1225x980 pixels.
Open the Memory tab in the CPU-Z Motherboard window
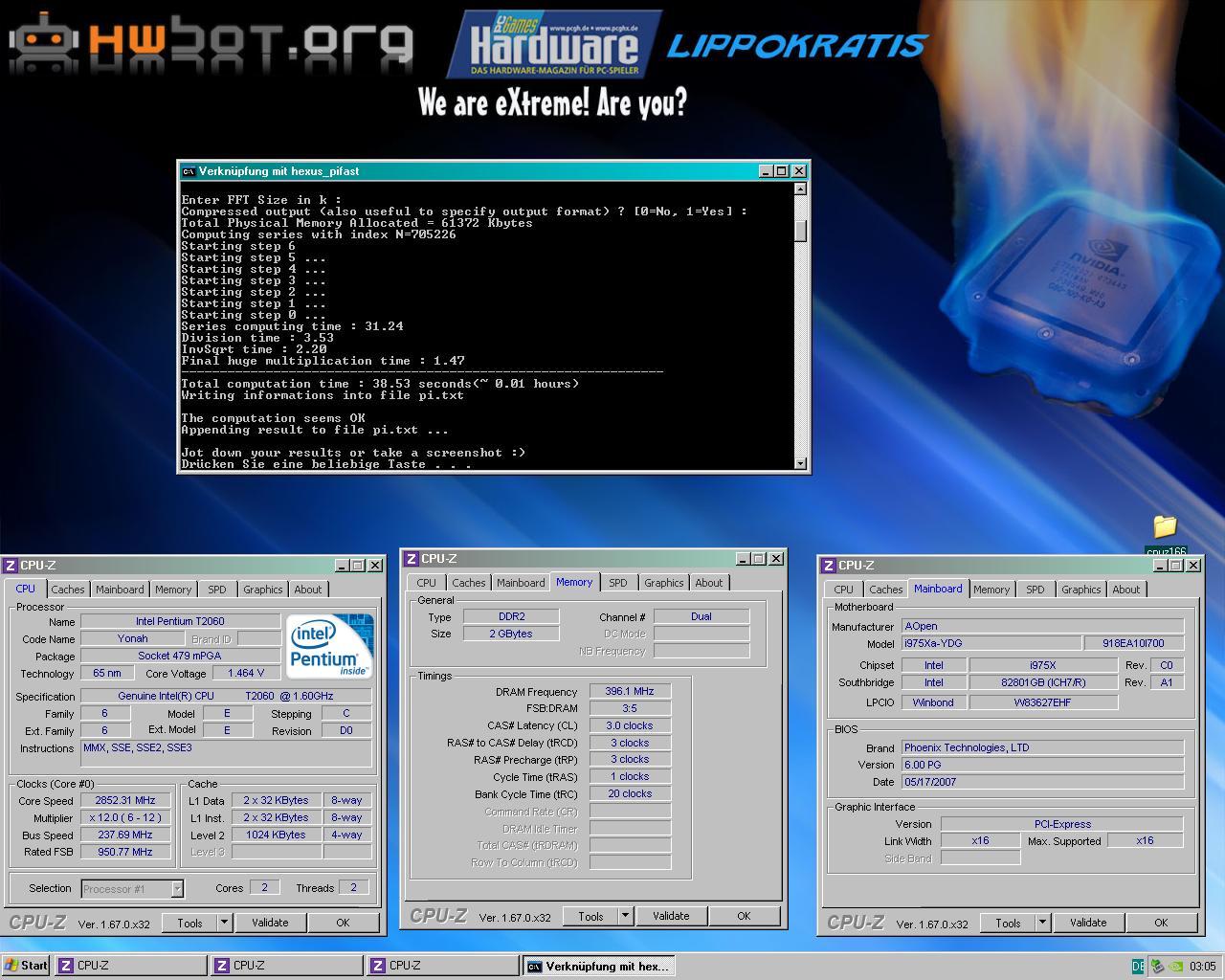click(991, 590)
